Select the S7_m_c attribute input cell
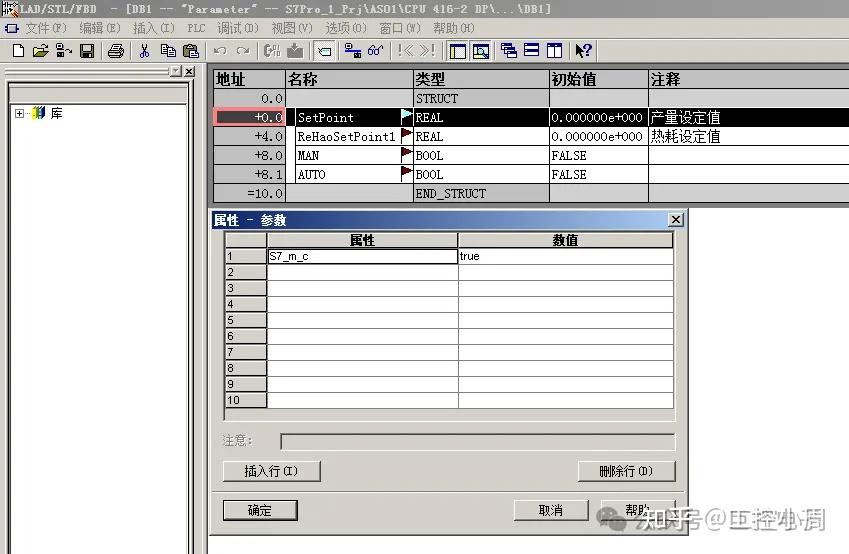 coord(362,256)
